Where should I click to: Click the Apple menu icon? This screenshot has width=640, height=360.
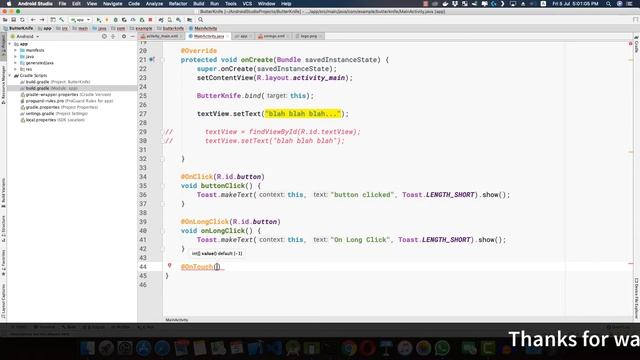9,4
